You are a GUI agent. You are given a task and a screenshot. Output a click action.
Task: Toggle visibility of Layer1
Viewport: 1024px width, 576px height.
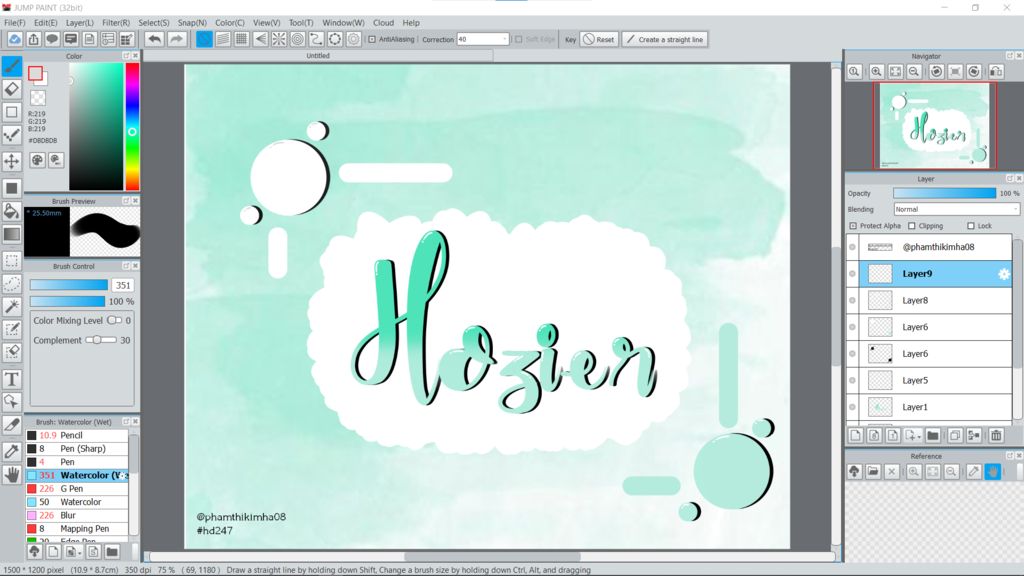click(852, 407)
